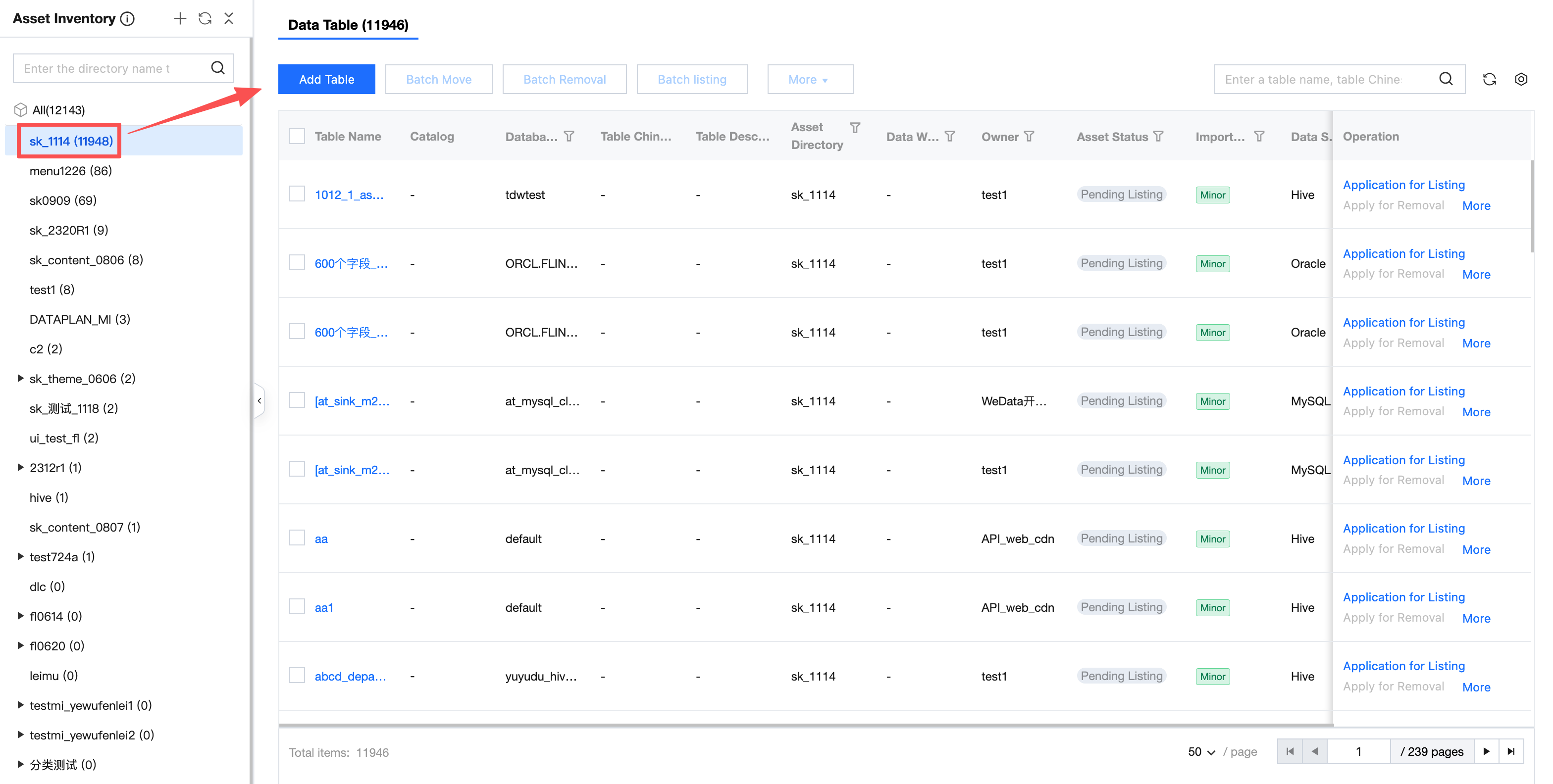
Task: Filter by Asset Status column icon
Action: 1158,136
